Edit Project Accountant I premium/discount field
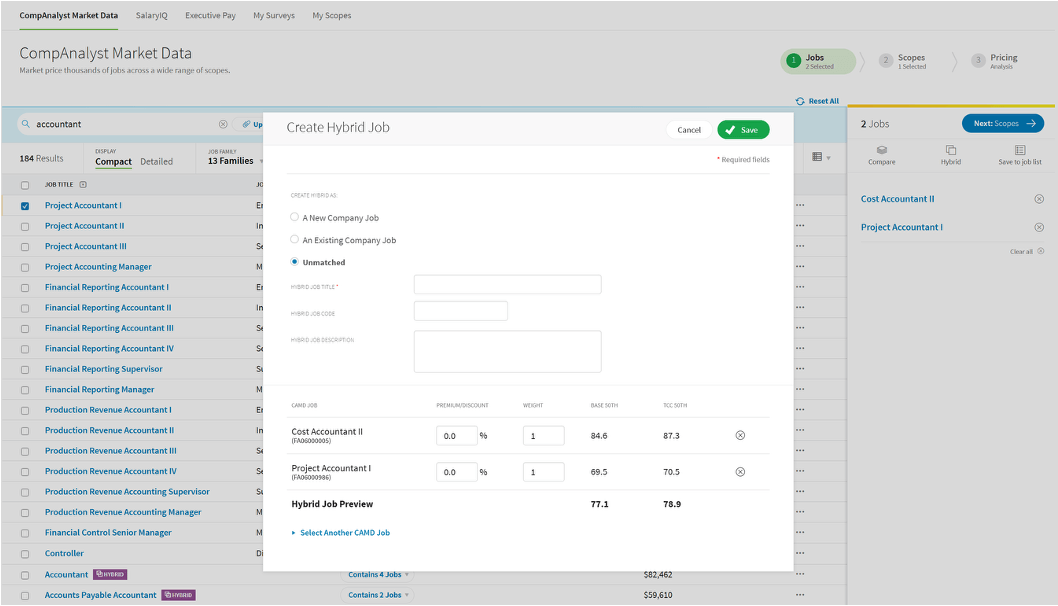 pos(457,472)
